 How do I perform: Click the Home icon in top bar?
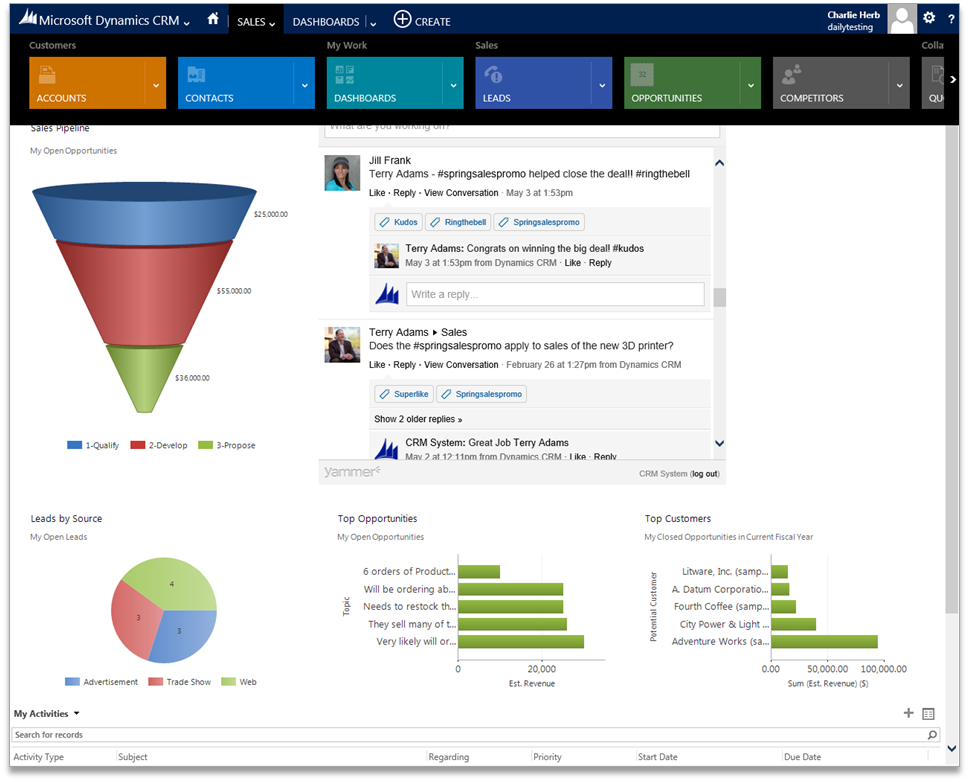[x=213, y=19]
